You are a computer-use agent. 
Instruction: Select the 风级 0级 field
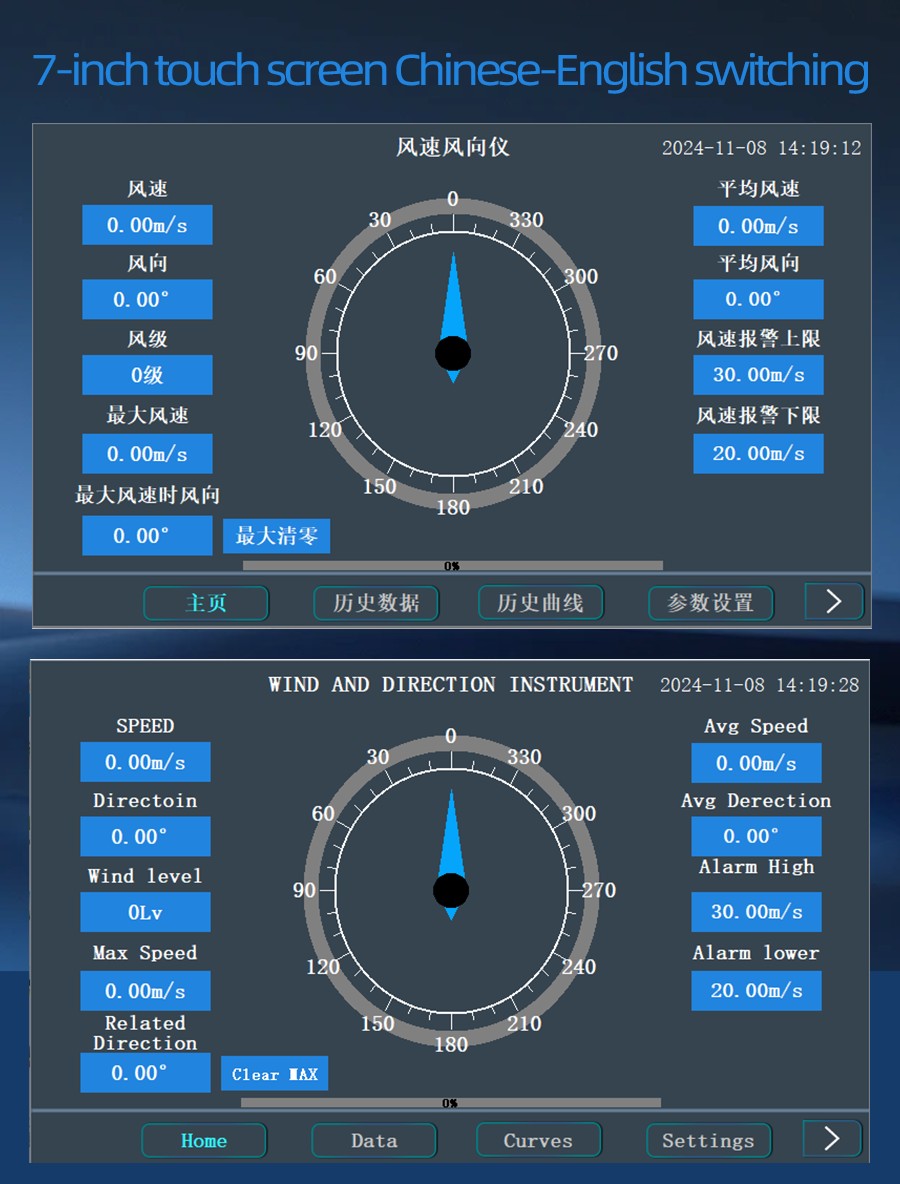click(x=147, y=375)
